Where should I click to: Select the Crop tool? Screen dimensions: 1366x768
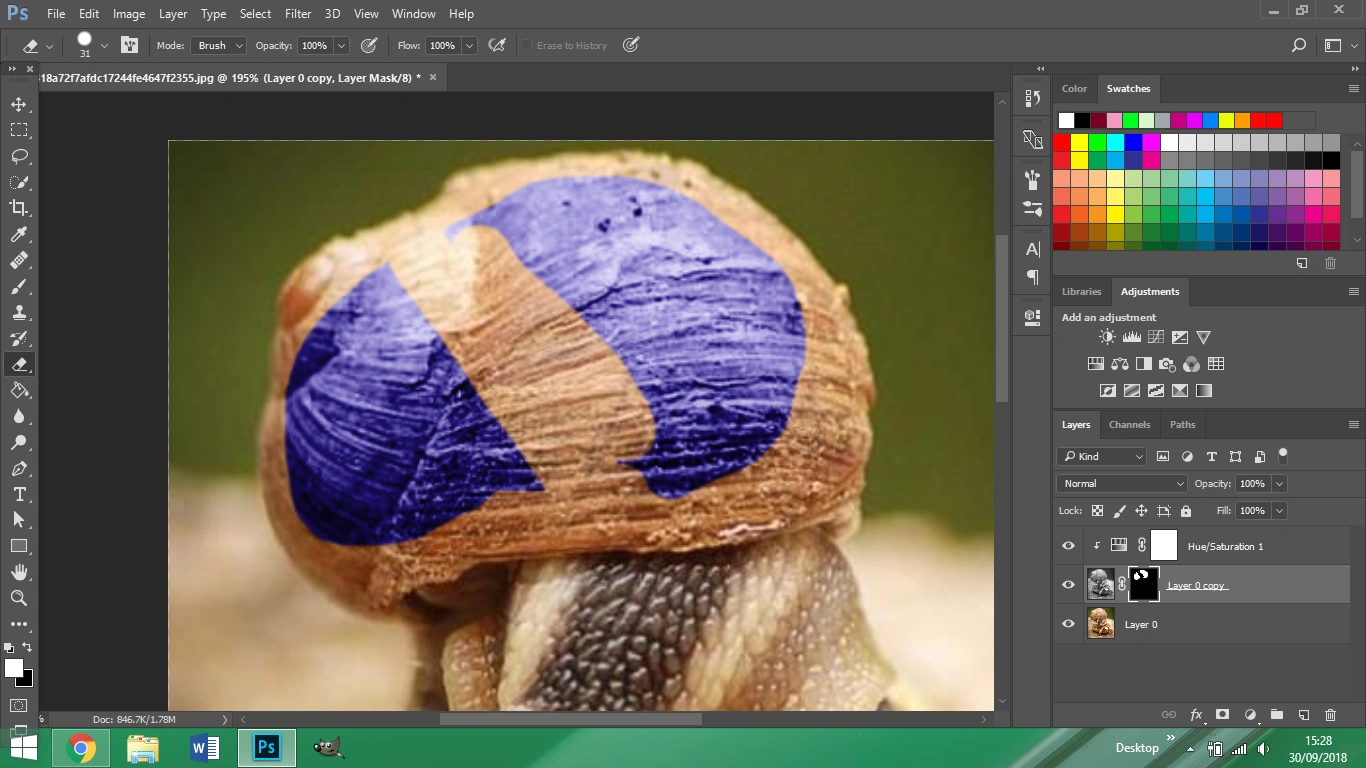point(19,208)
